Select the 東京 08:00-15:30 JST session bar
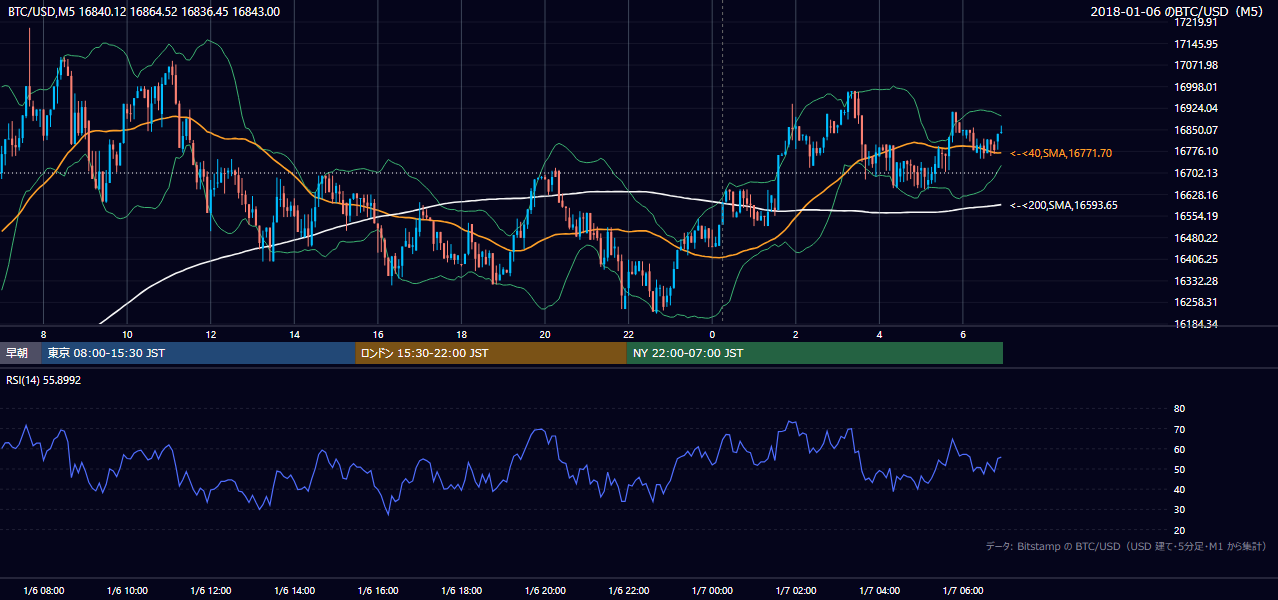This screenshot has height=600, width=1278. [199, 353]
